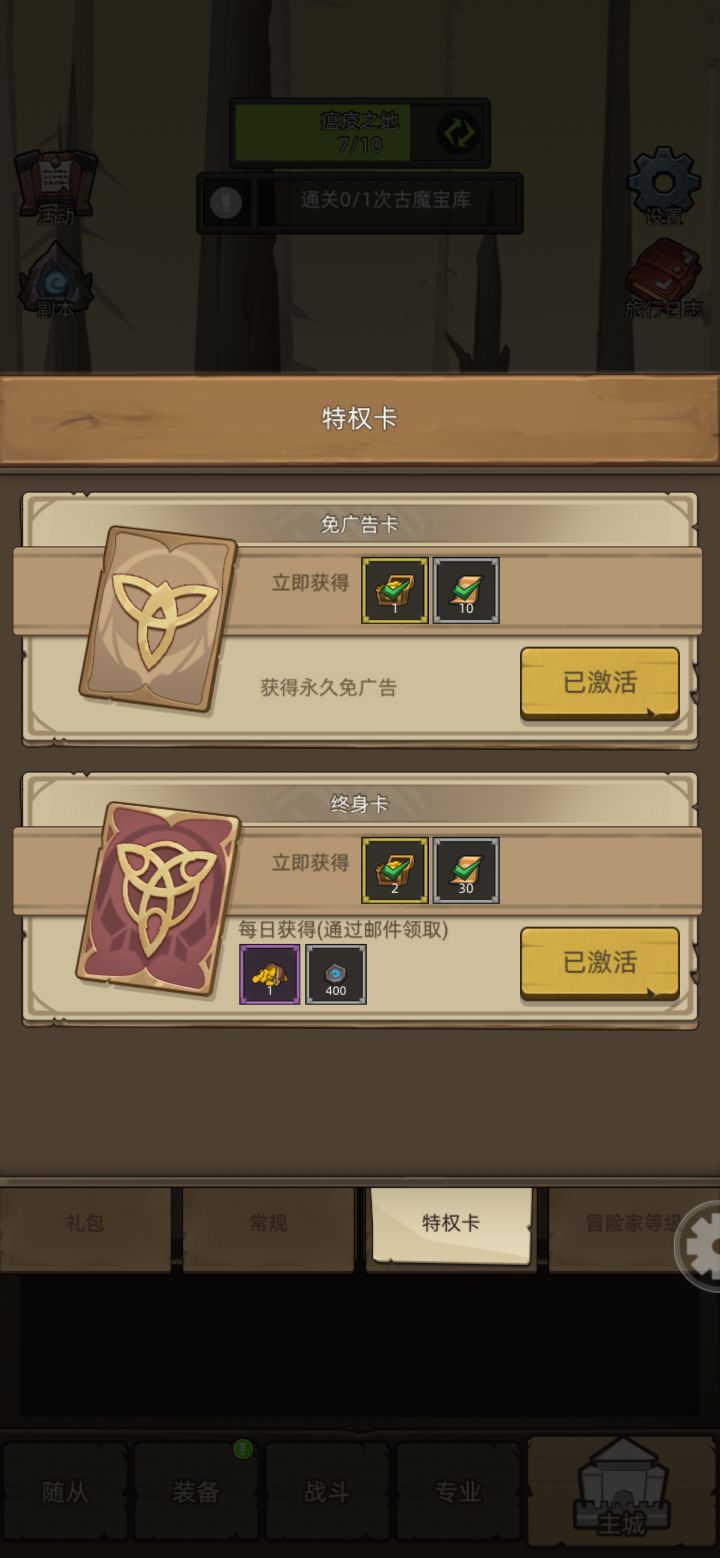Inspect the 400 blue gem daily reward

pyautogui.click(x=336, y=974)
